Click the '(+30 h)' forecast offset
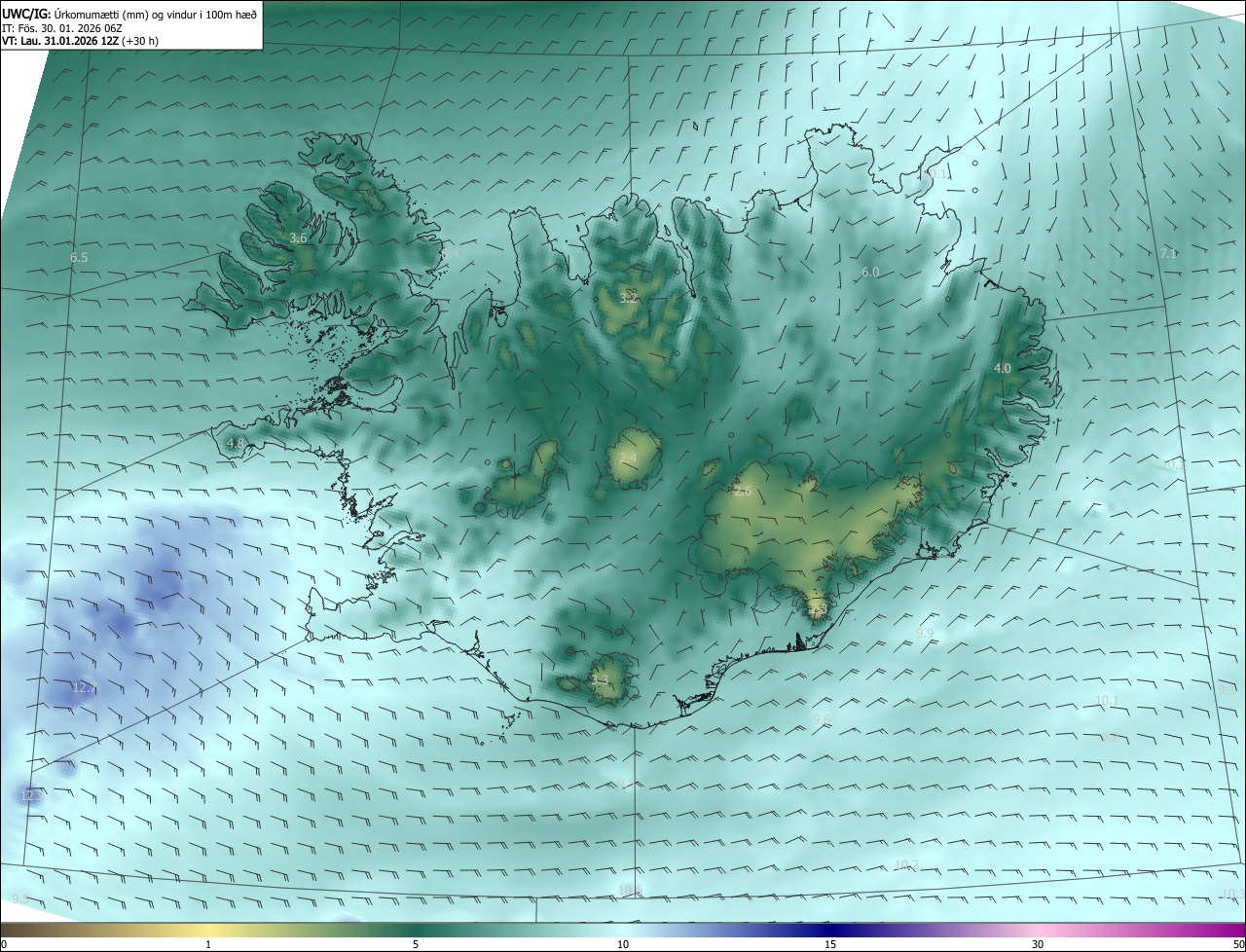 pyautogui.click(x=140, y=41)
